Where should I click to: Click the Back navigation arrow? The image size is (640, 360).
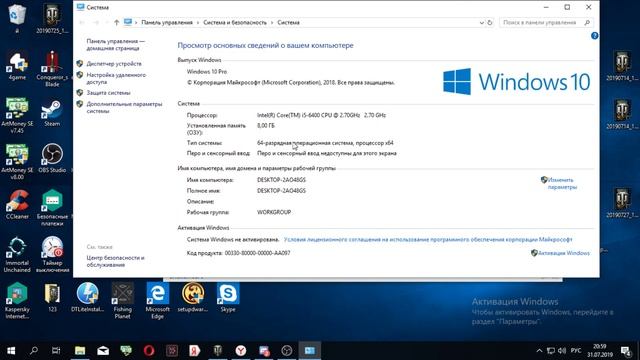coord(82,22)
